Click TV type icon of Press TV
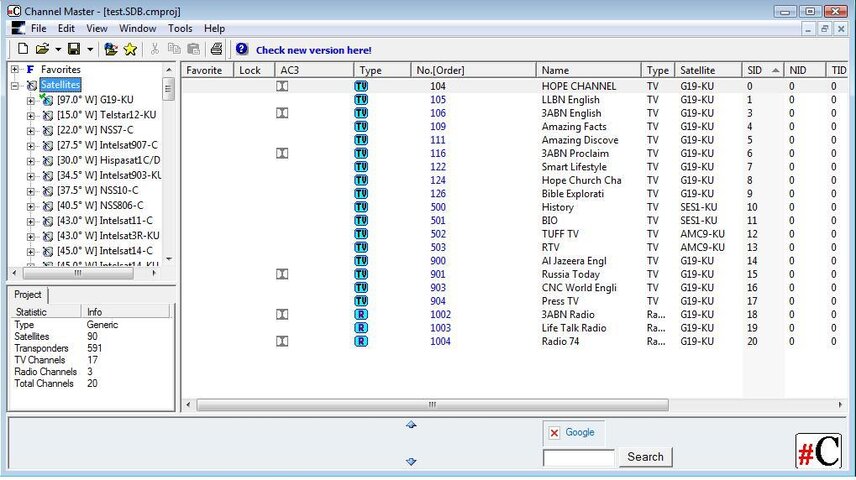The image size is (856, 480). coord(361,301)
